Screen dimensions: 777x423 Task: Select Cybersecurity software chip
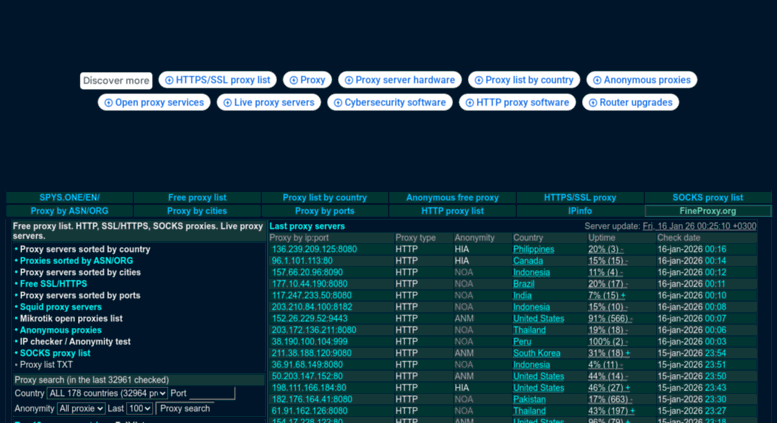389,103
